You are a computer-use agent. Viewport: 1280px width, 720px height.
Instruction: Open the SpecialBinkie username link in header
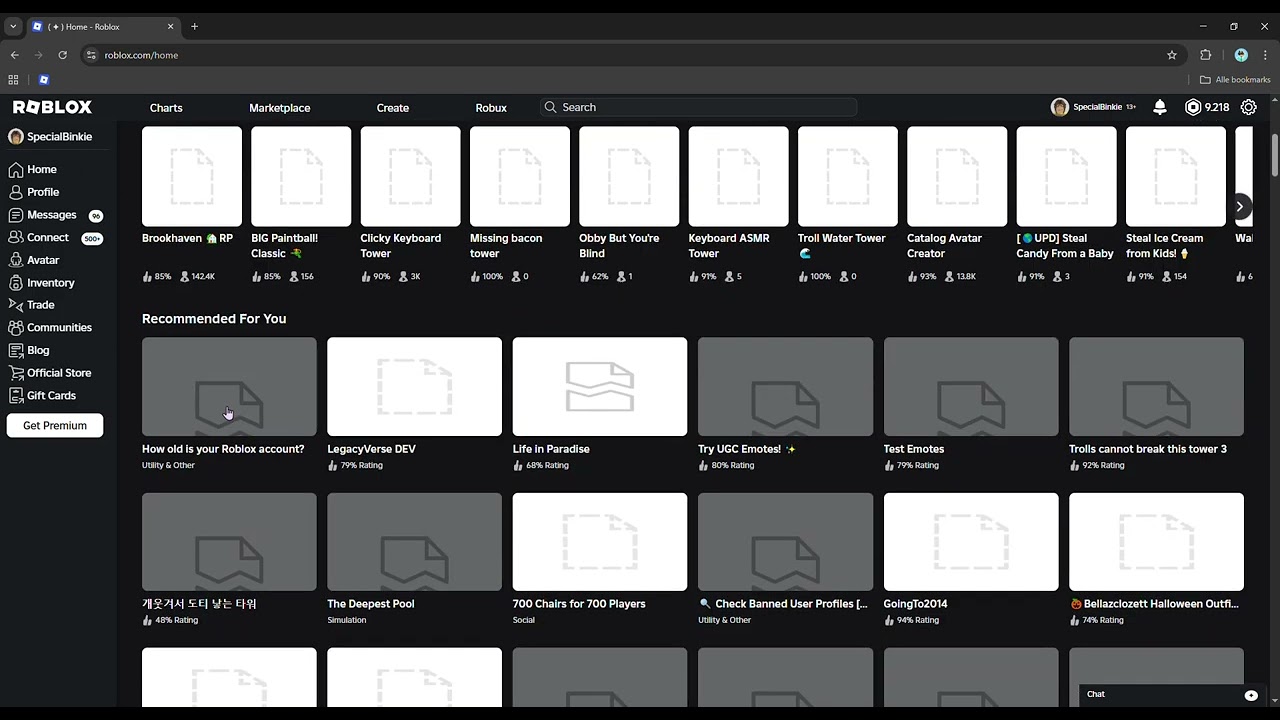pyautogui.click(x=1097, y=107)
